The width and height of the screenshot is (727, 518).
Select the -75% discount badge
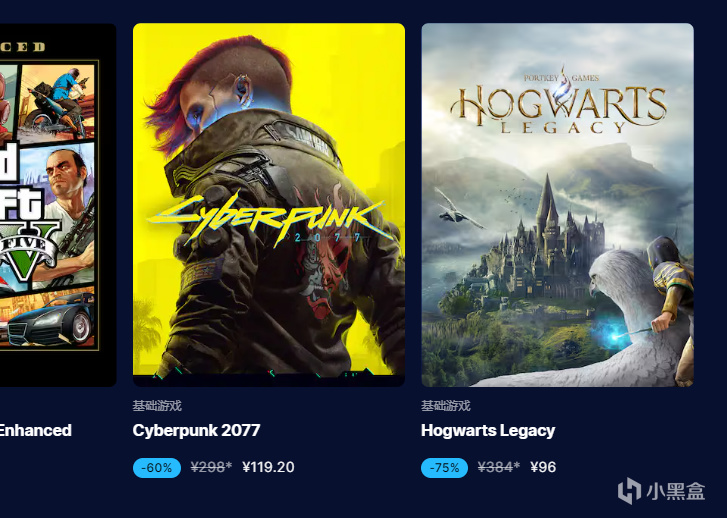(444, 467)
